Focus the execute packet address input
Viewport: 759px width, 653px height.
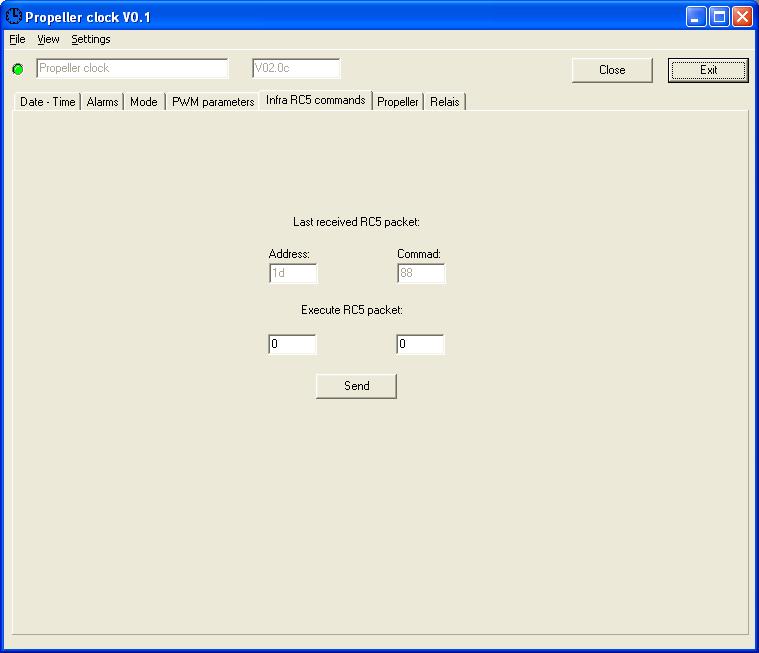click(x=292, y=344)
